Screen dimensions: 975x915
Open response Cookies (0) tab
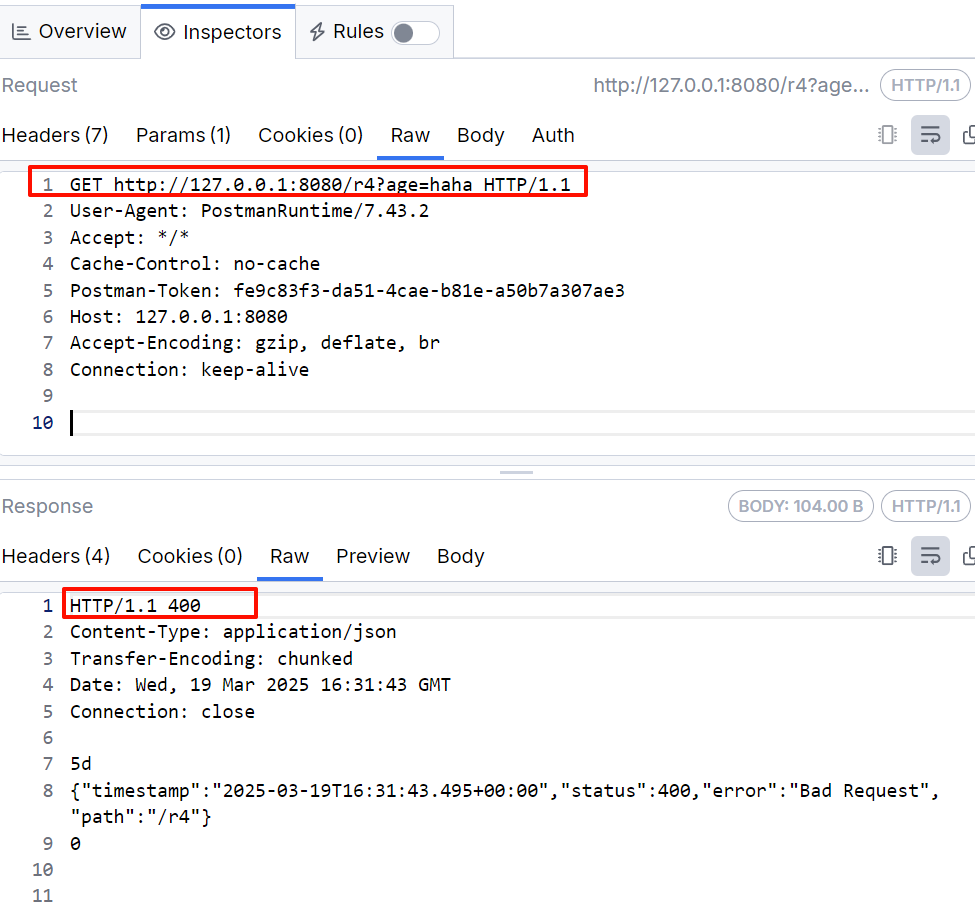click(190, 556)
